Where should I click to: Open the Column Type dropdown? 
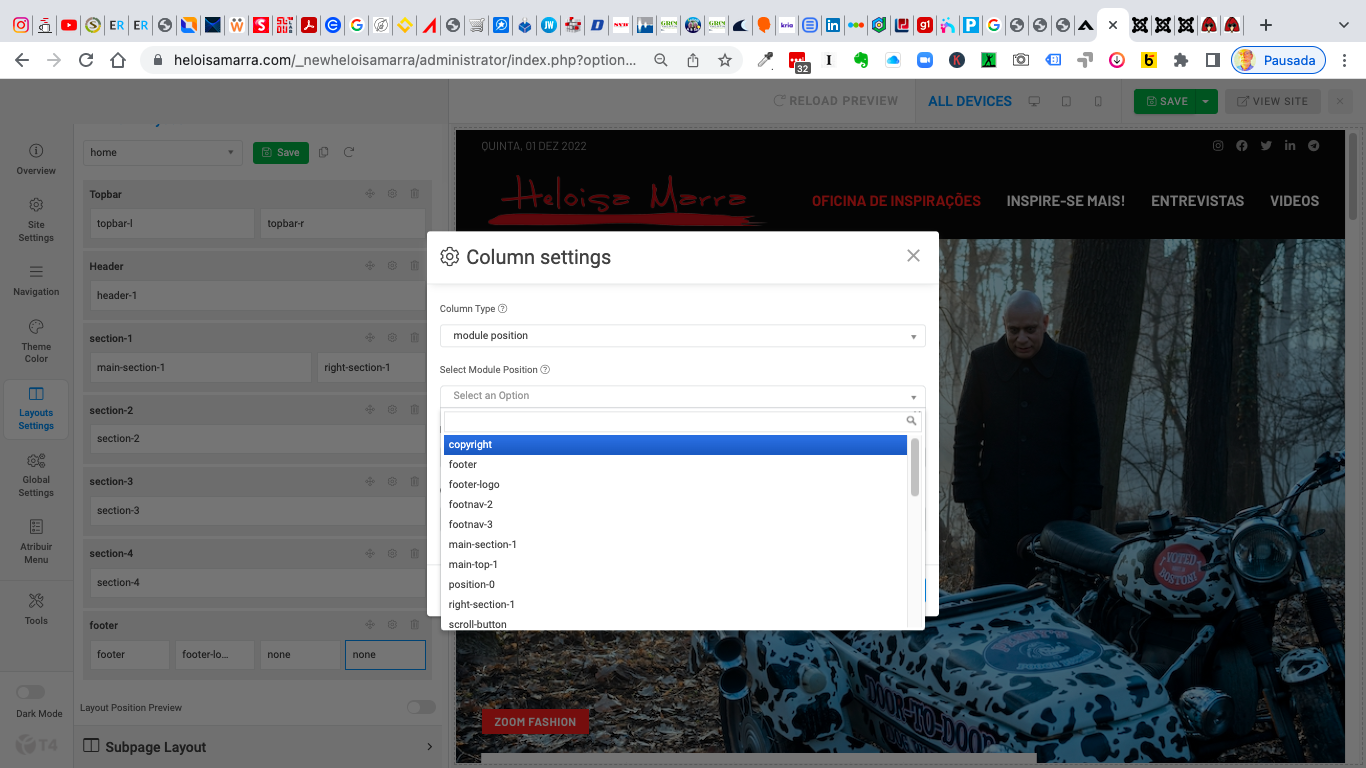[x=682, y=336]
